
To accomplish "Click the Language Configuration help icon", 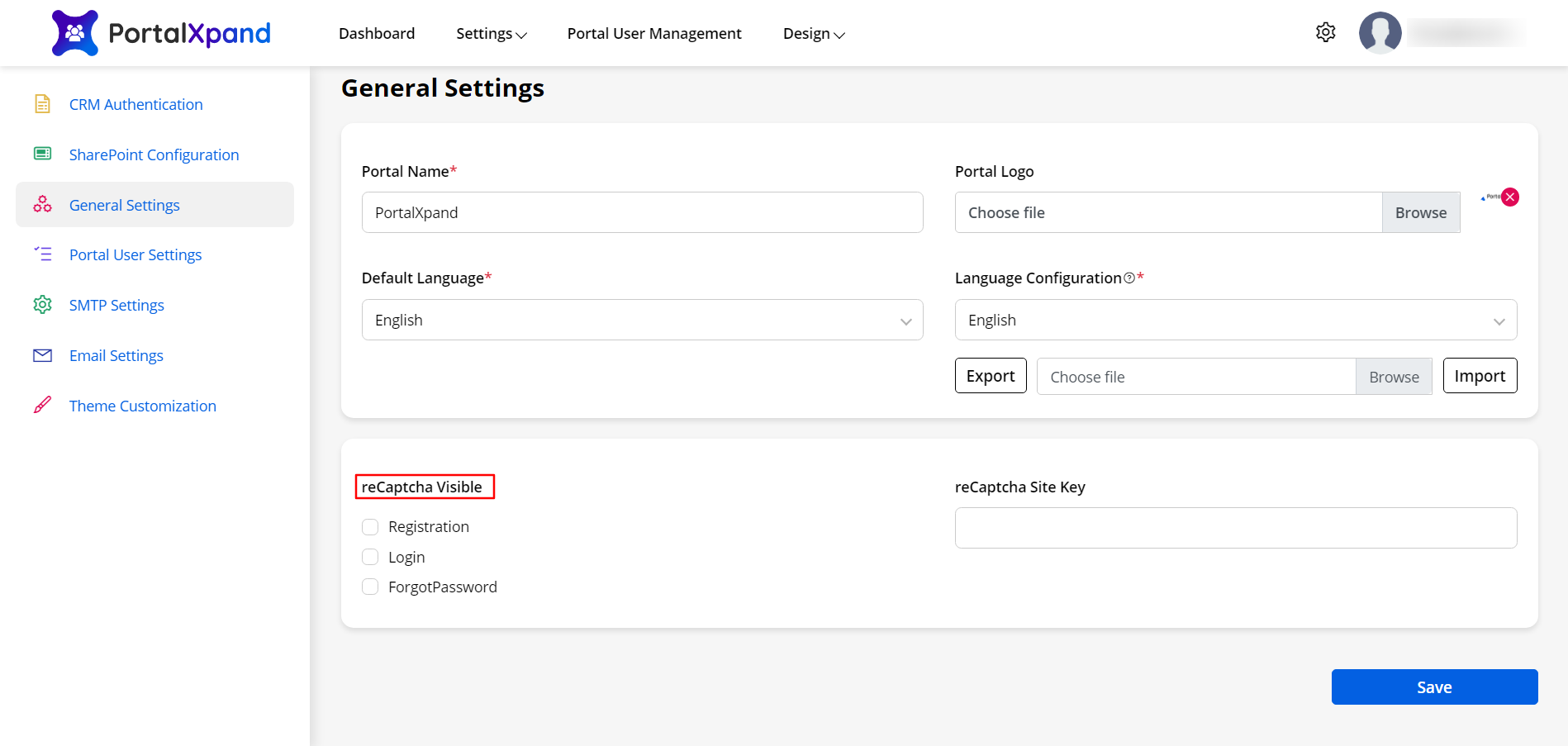I will [x=1128, y=278].
